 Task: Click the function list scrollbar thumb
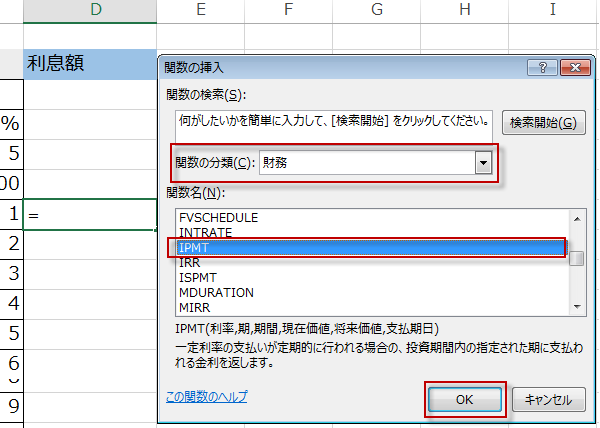click(x=577, y=258)
